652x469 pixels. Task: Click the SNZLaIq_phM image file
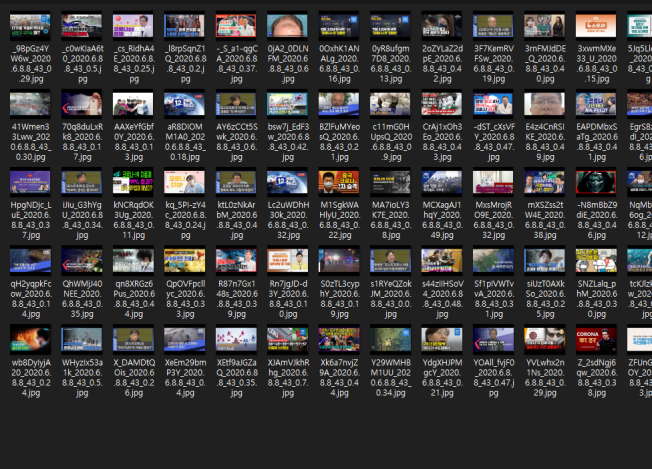coord(595,260)
